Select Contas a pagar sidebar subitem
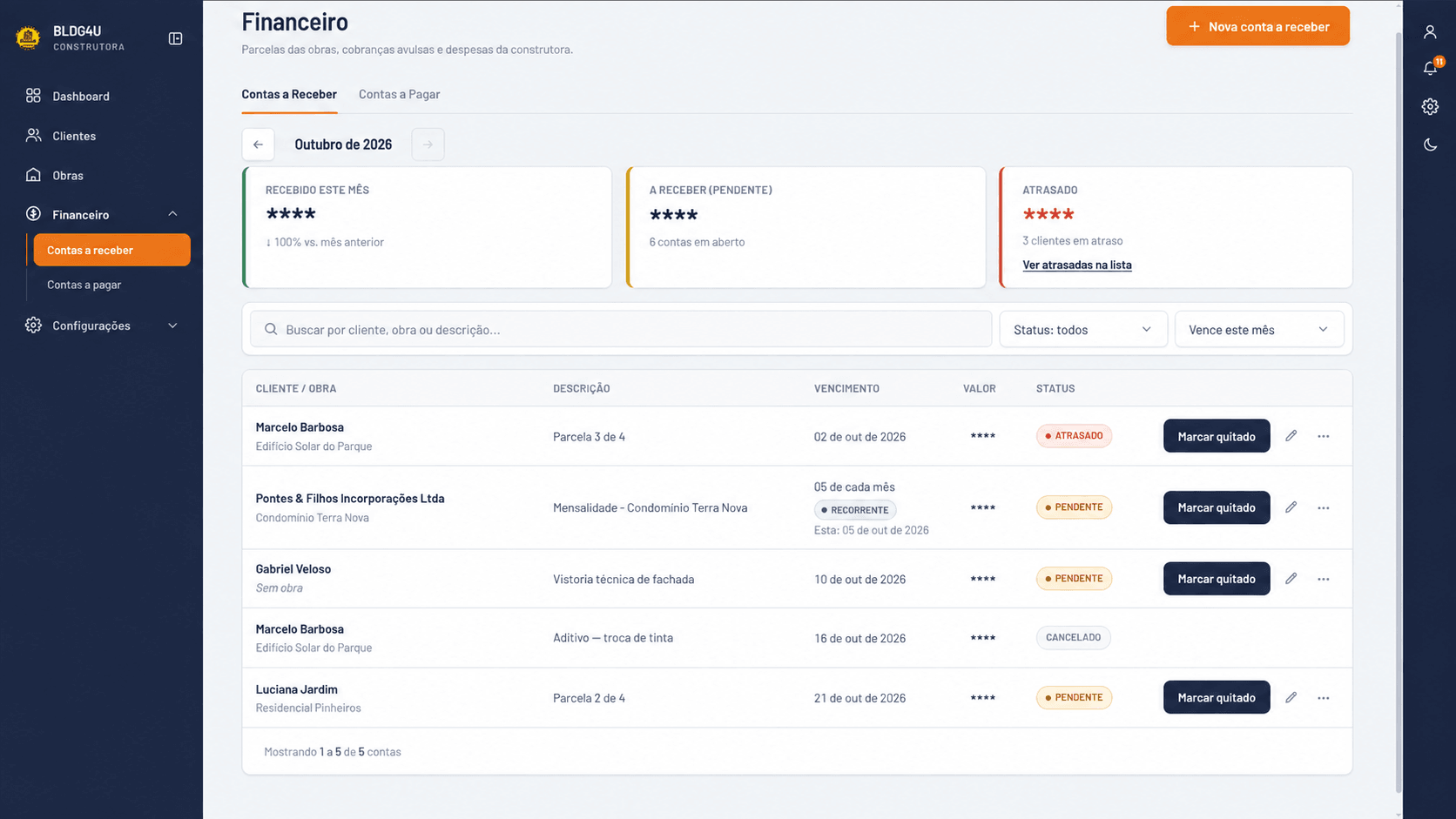Screen dimensions: 1456x819 84,285
